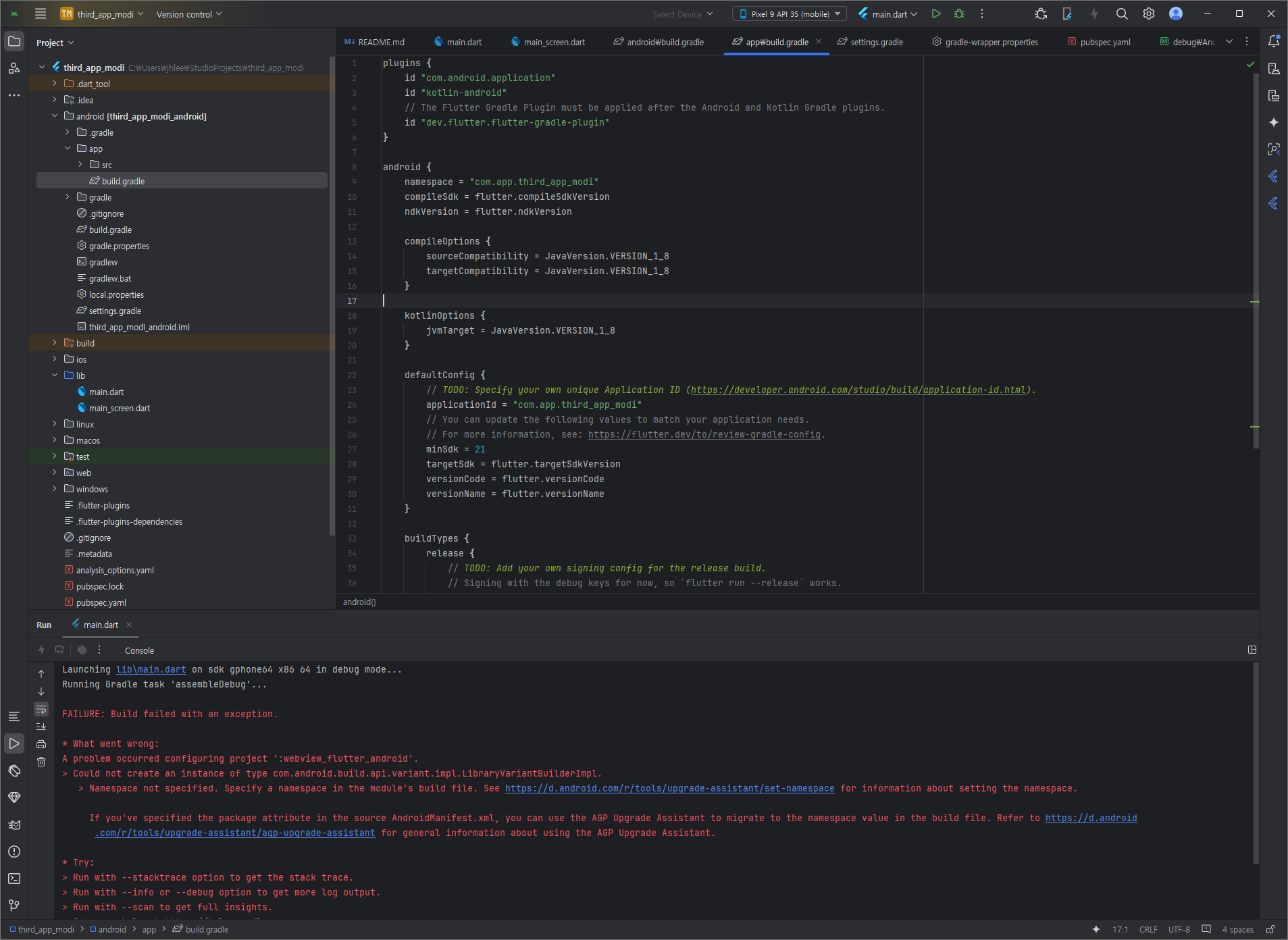Click the 4 spaces indent setting

coord(1237,929)
